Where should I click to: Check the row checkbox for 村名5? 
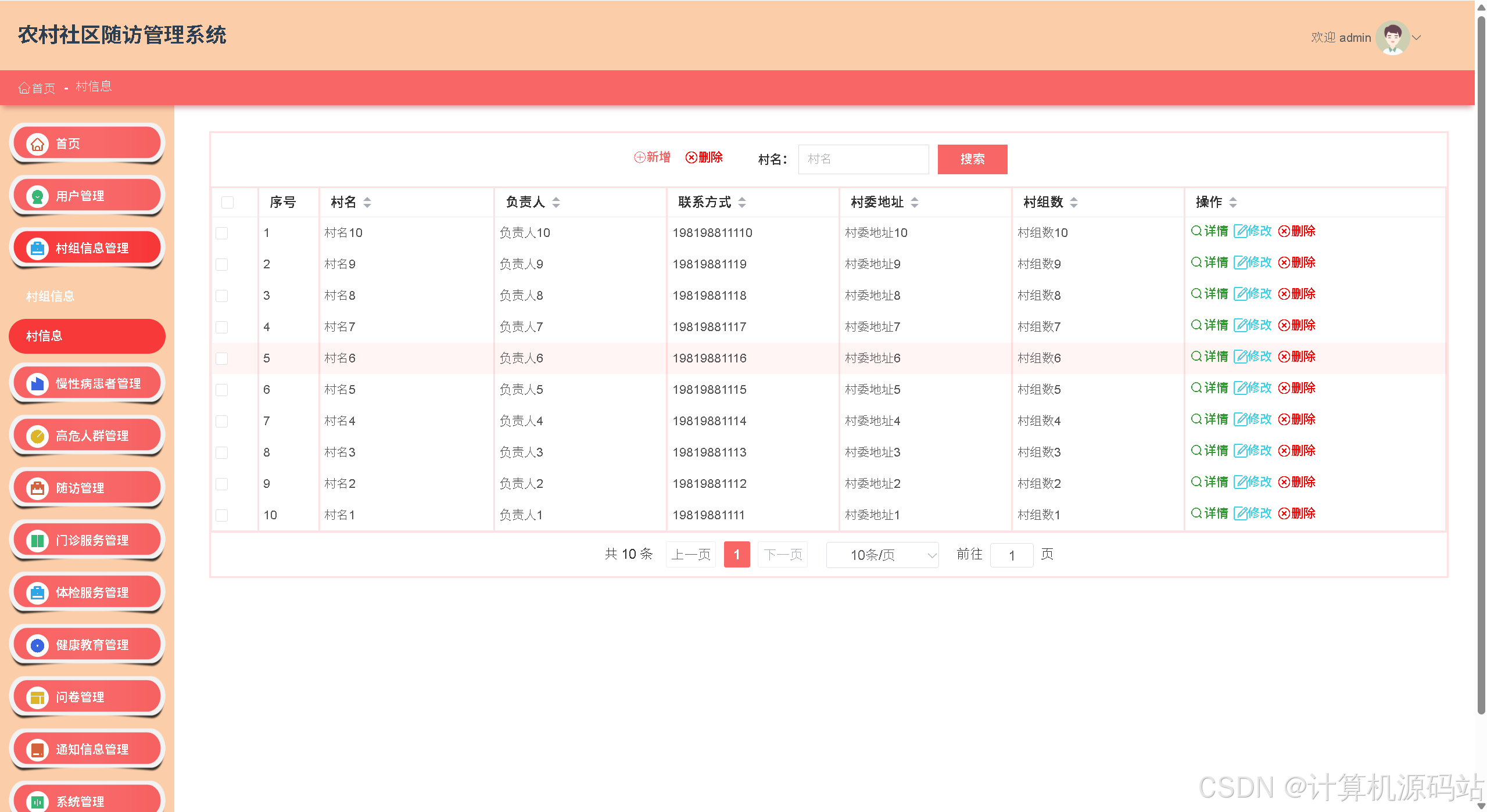[x=221, y=390]
